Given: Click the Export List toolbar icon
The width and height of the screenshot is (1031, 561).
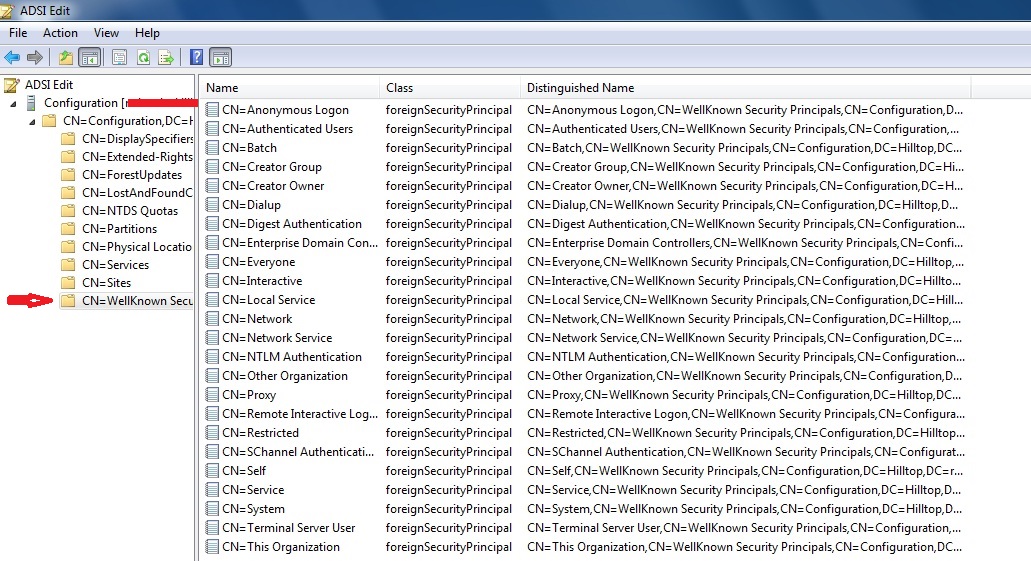Looking at the screenshot, I should (166, 57).
